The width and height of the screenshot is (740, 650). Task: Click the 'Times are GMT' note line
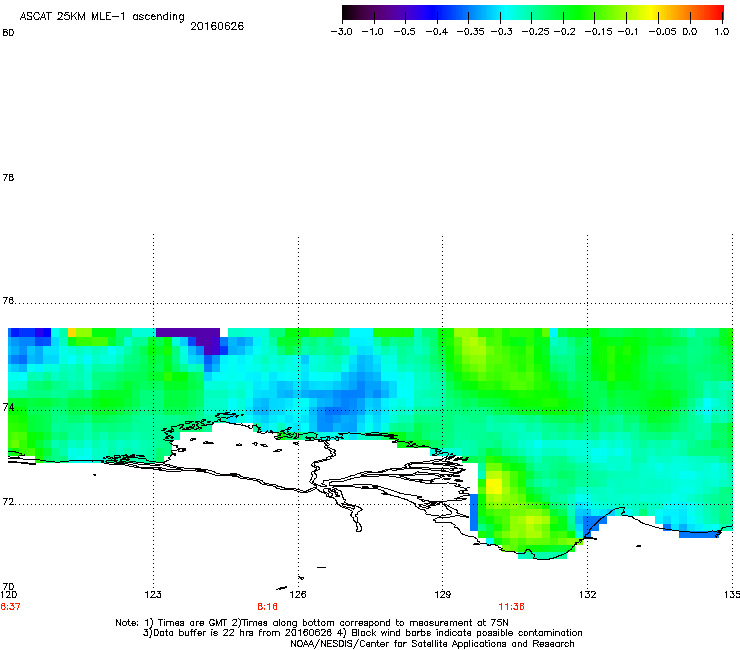pos(312,623)
